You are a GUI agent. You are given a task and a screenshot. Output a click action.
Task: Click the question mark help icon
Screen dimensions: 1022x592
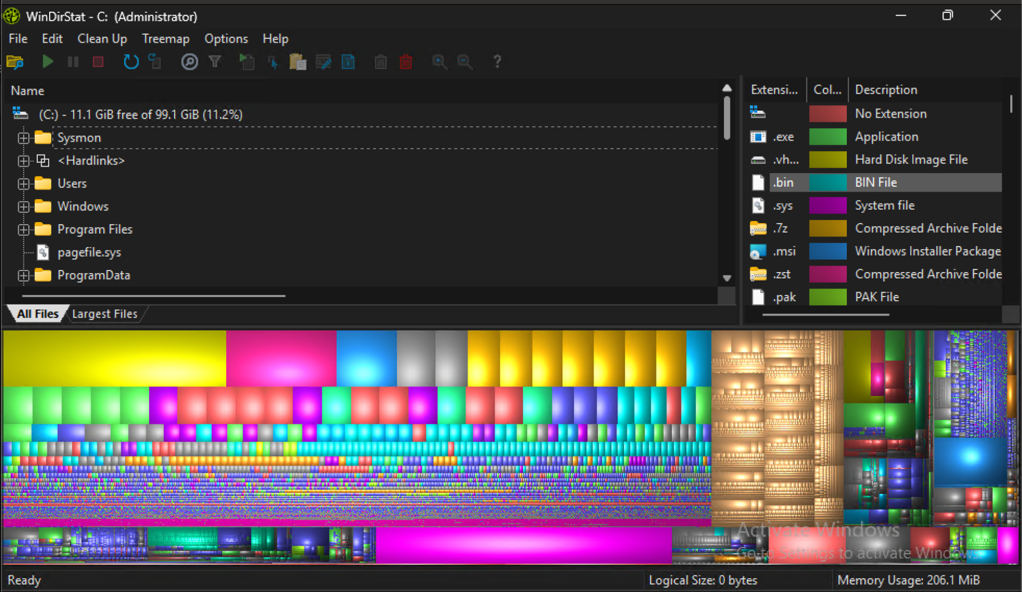[x=497, y=62]
